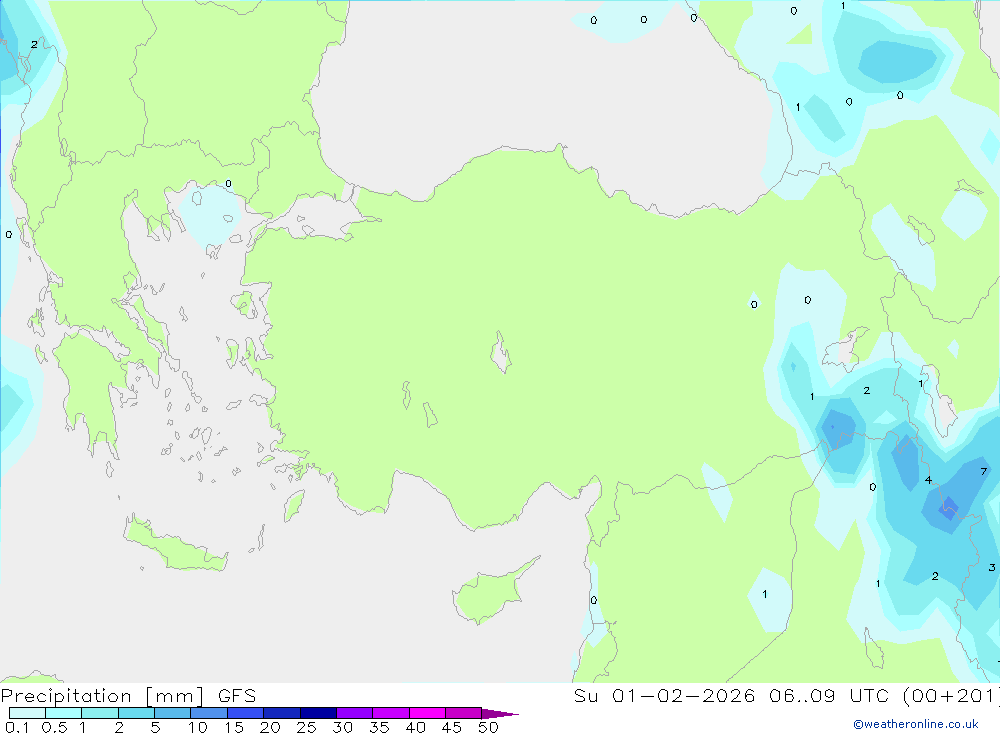
Task: Pick the 45–50 mm dark magenta legend swatch
Action: pos(463,713)
